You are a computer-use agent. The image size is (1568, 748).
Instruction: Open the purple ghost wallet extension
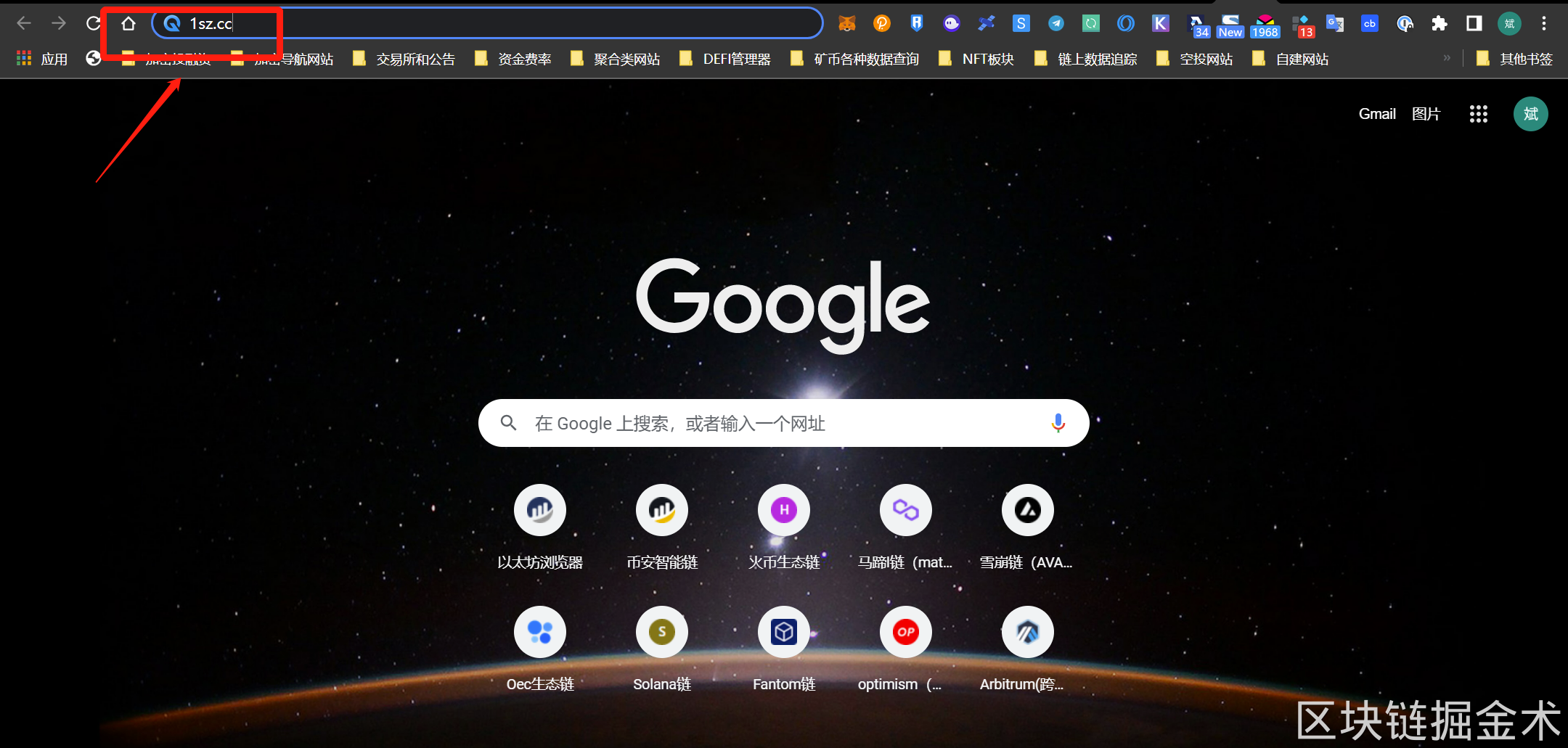pos(952,23)
